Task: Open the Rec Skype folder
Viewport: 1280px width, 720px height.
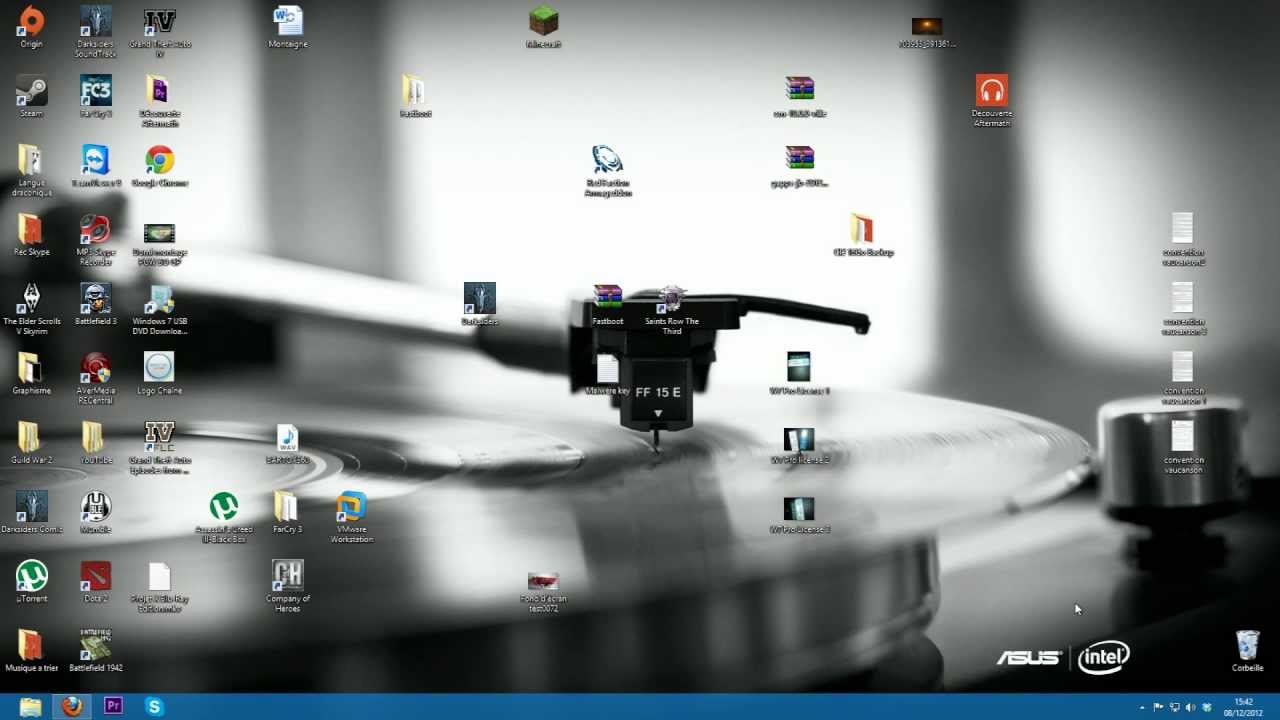Action: pos(32,229)
